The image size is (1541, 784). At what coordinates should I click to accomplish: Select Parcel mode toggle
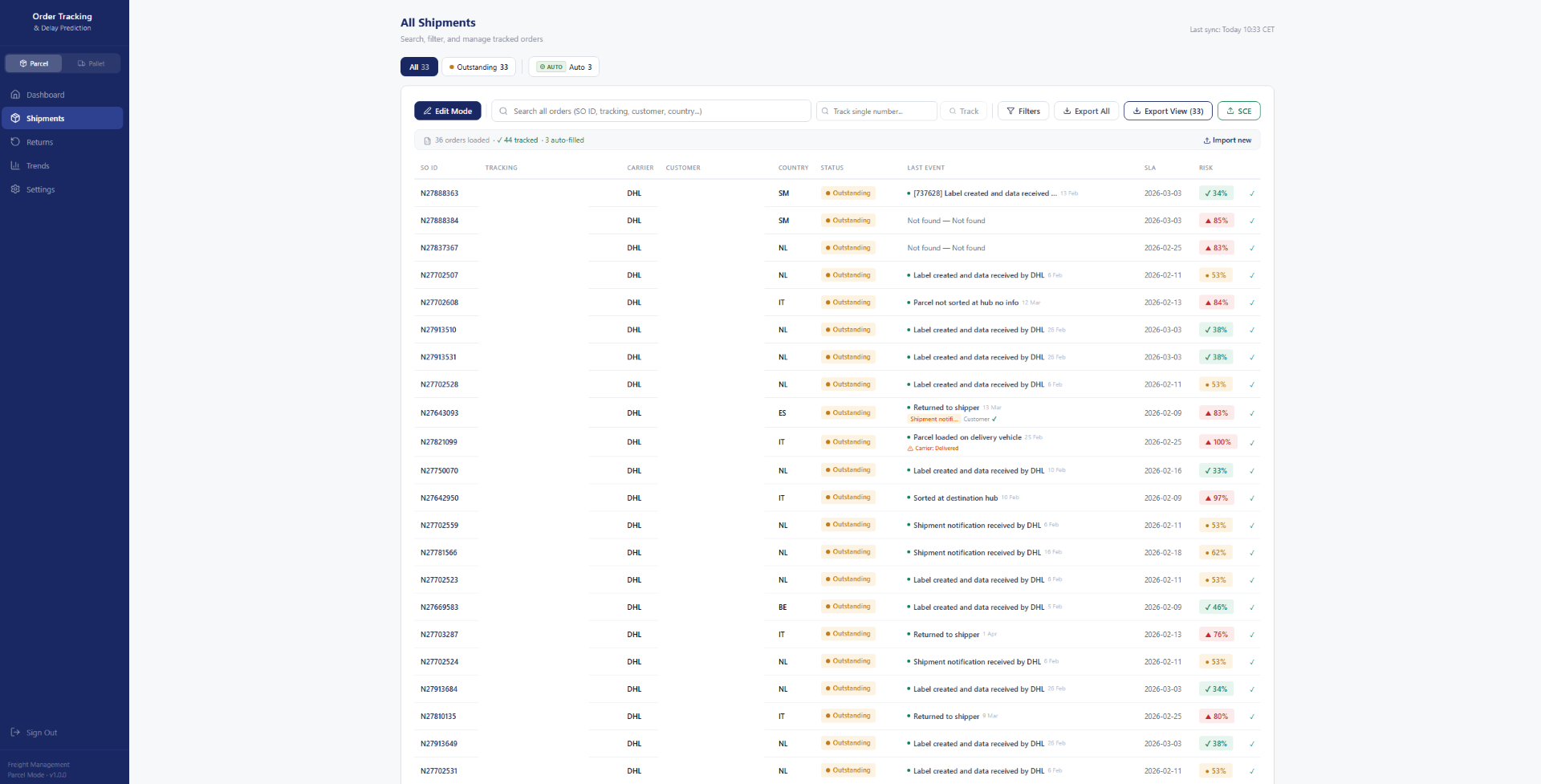click(34, 63)
